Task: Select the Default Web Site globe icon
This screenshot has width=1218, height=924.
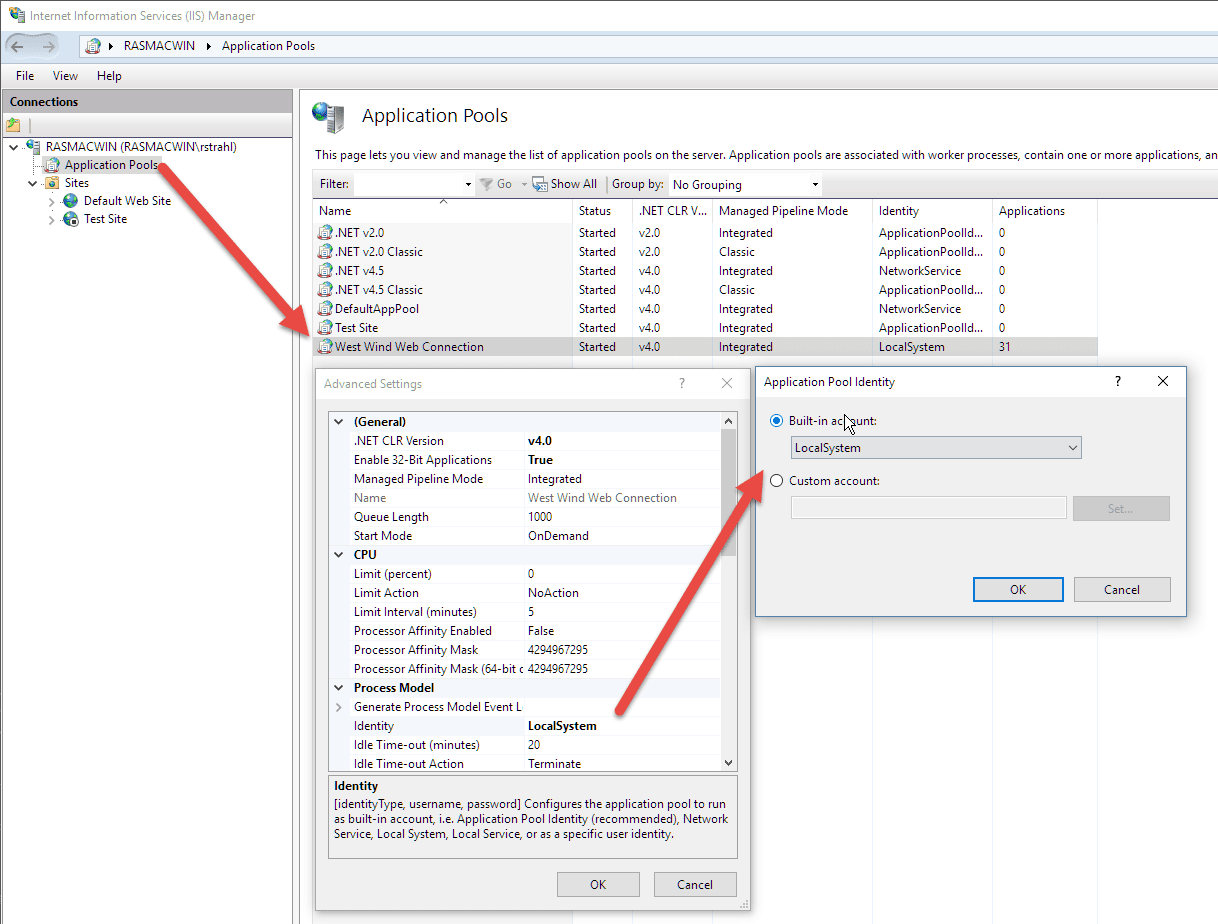Action: (x=71, y=201)
